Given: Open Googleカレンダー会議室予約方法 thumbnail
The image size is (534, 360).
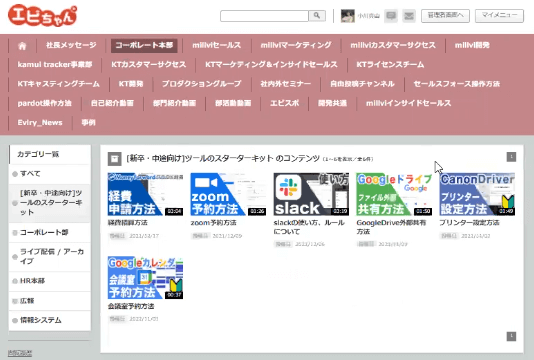Looking at the screenshot, I should [x=145, y=278].
